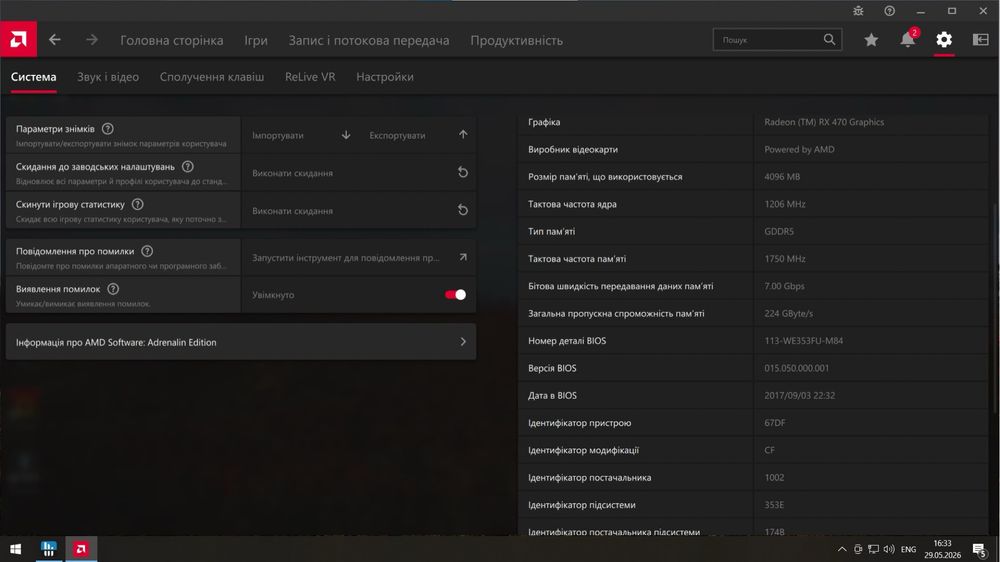Click the search magnifier icon
Screen dimensions: 1000x562
pyautogui.click(x=829, y=40)
